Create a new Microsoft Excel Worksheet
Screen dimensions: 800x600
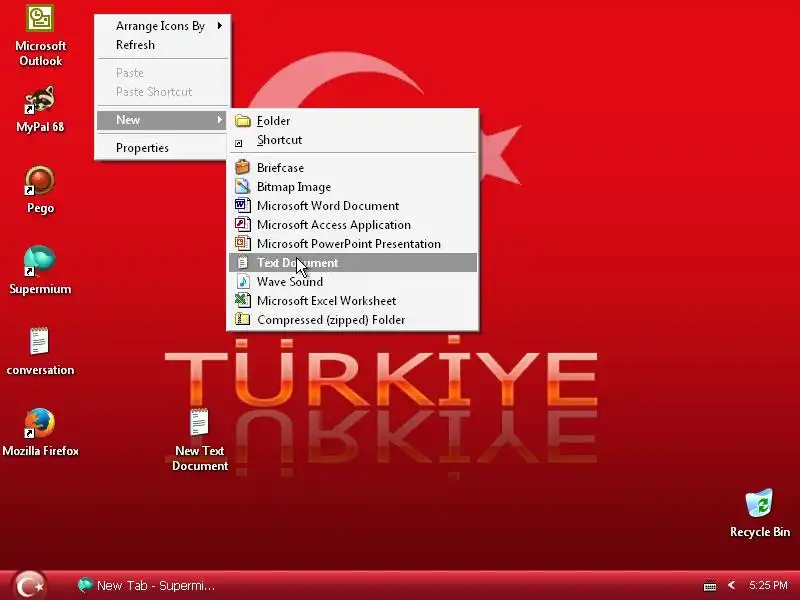(x=353, y=301)
